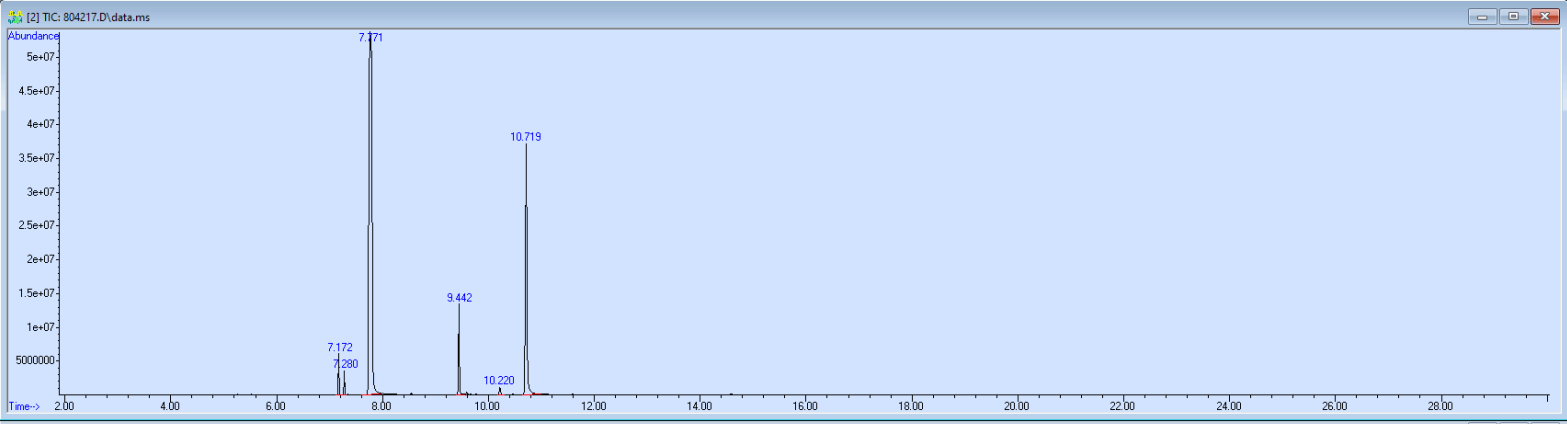Select the peak labeled 7.771
1567x424 pixels.
pyautogui.click(x=371, y=37)
